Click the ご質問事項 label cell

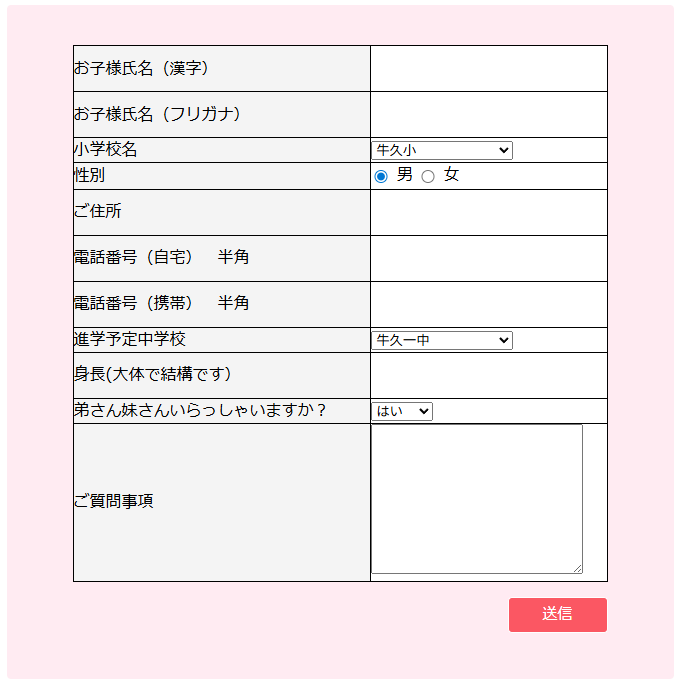[221, 502]
